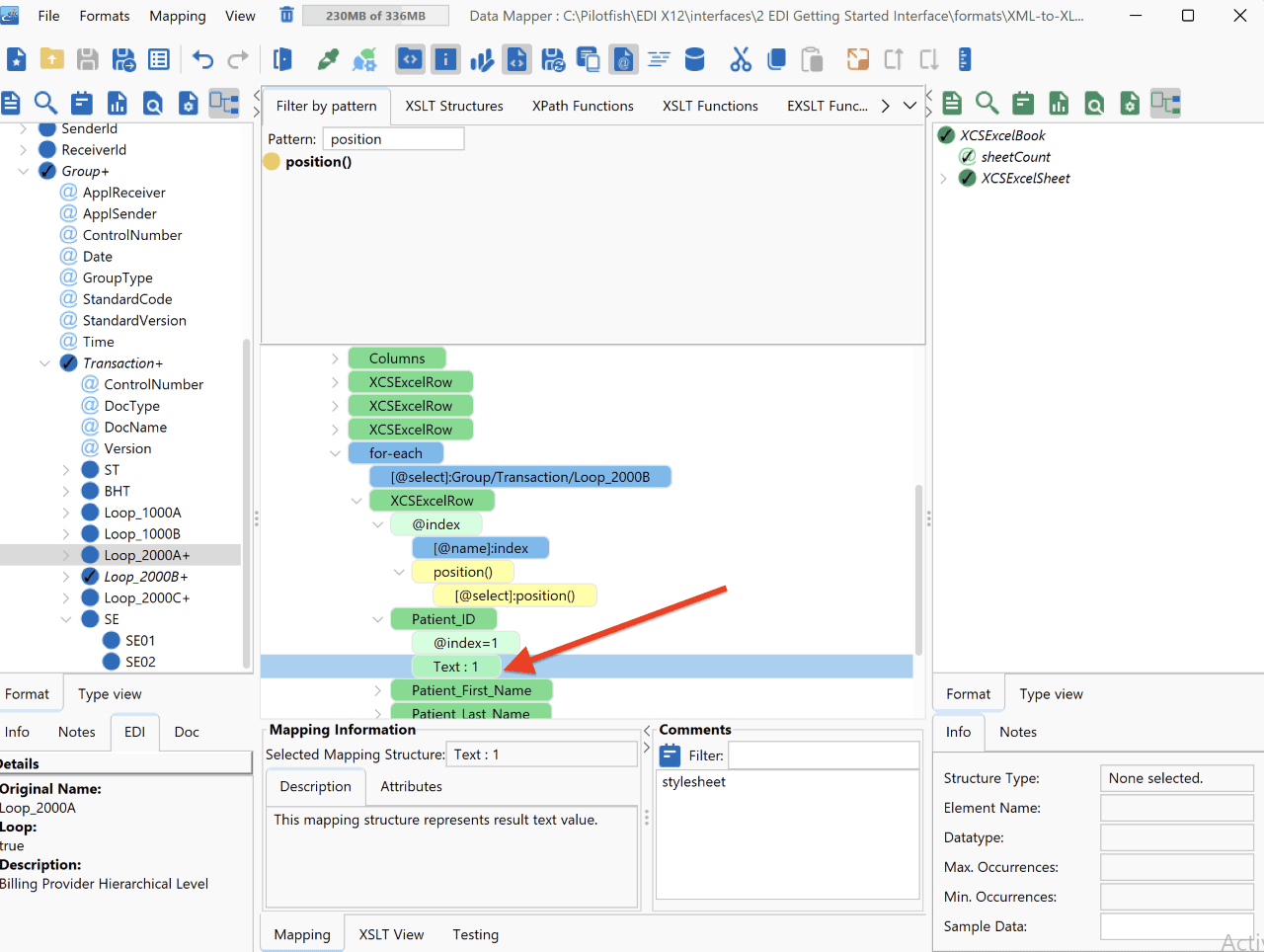The width and height of the screenshot is (1264, 952).
Task: Collapse the for-each mapping node
Action: pyautogui.click(x=336, y=453)
